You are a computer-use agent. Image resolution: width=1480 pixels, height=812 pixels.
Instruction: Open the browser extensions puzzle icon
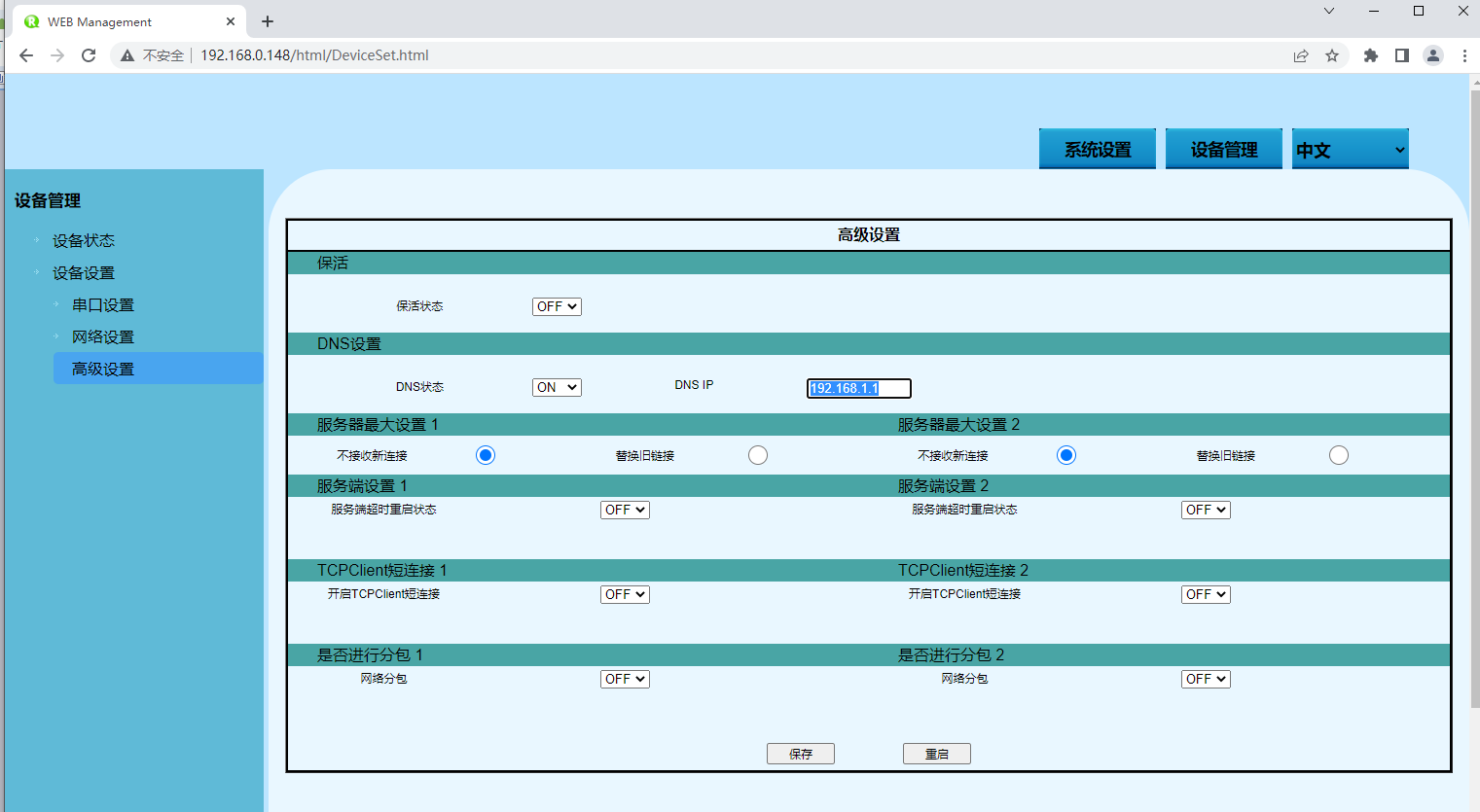click(1370, 55)
